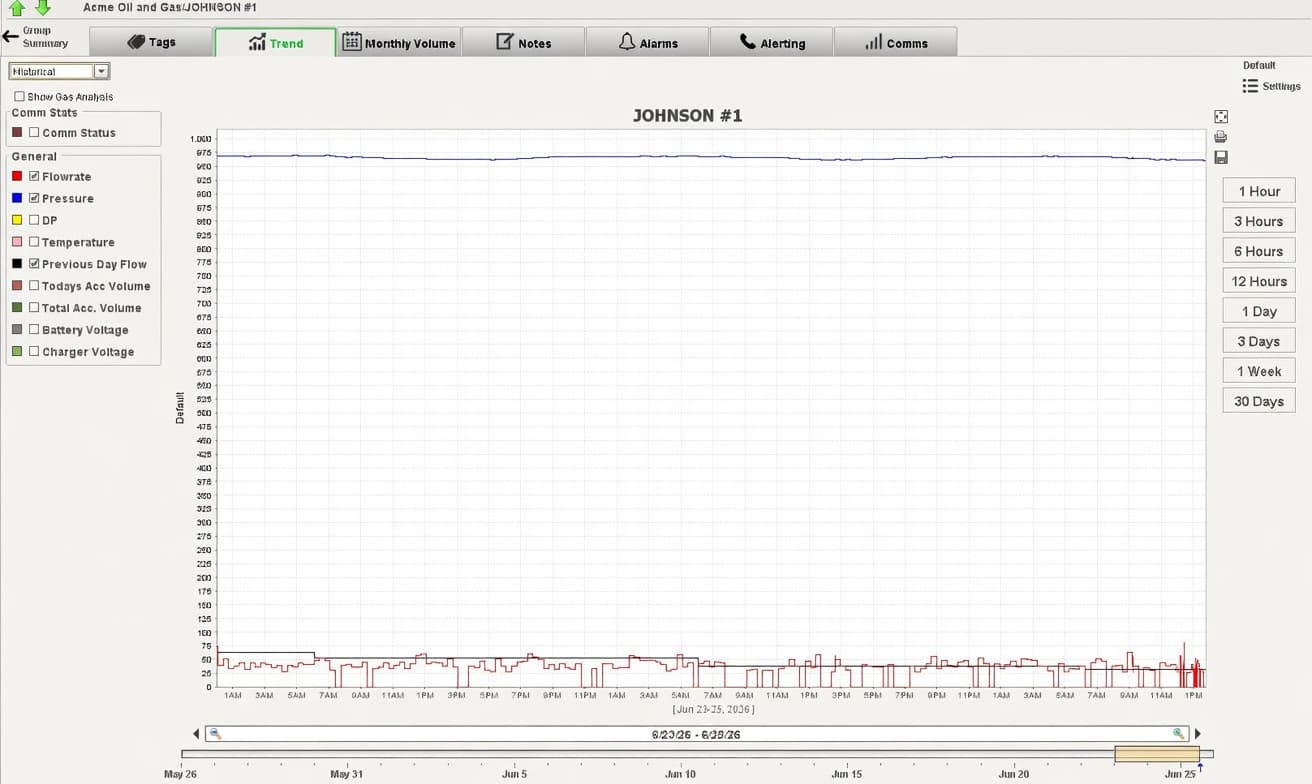Step date range forward with right arrow

1198,734
